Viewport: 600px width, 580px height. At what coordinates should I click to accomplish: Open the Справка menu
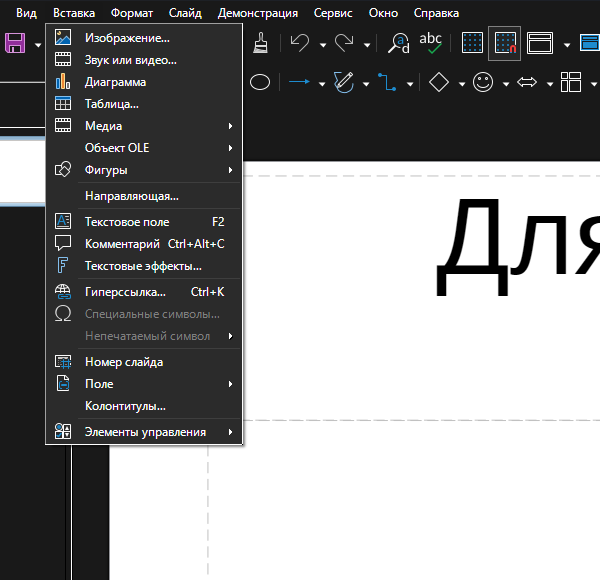tap(436, 13)
